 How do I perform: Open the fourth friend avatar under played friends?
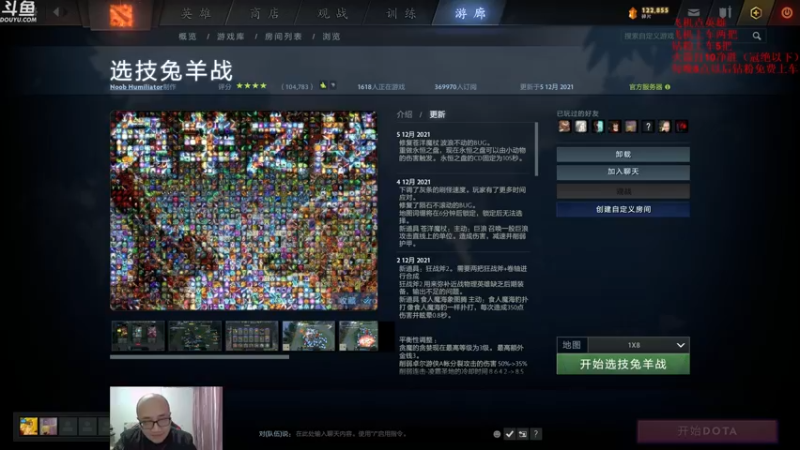pos(614,126)
